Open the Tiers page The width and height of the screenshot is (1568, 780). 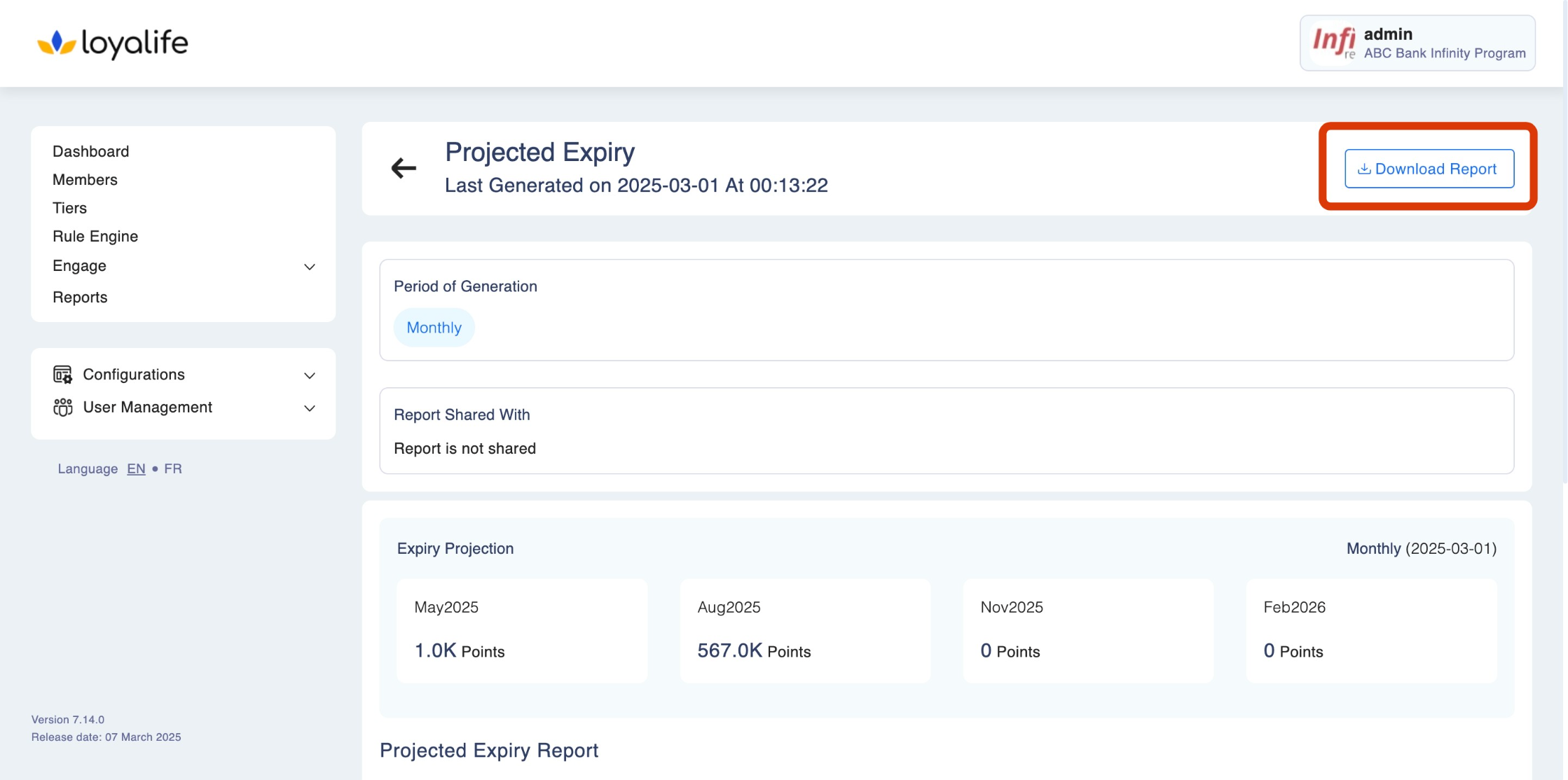click(69, 208)
